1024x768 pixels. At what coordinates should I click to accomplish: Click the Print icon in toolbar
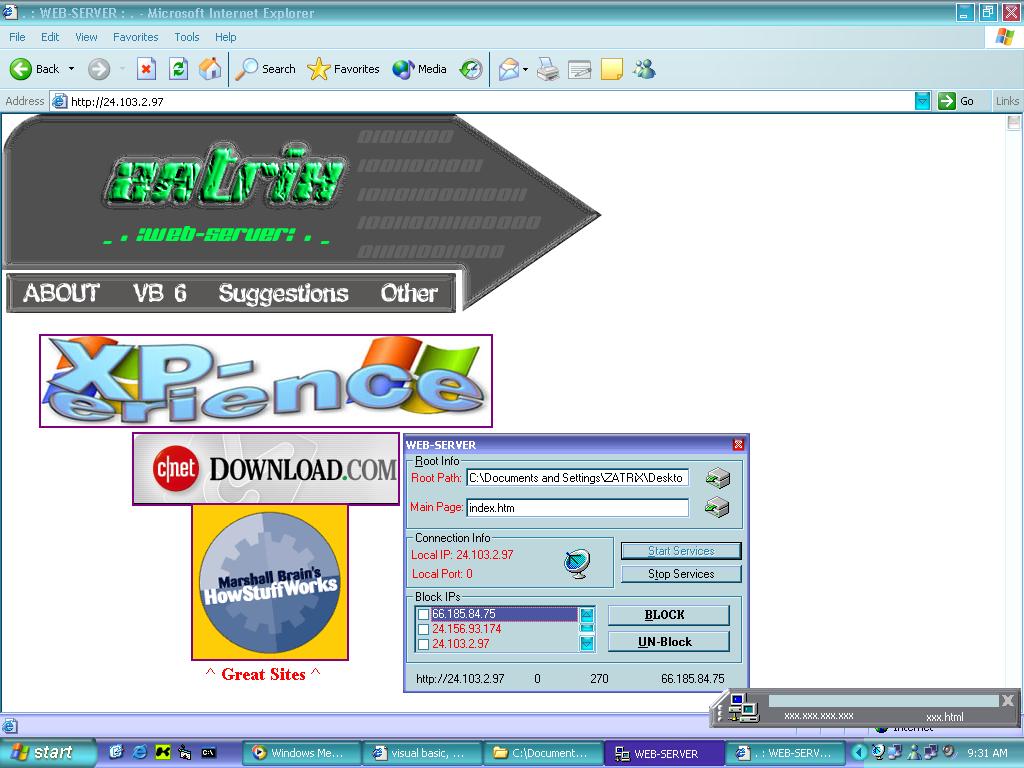pos(547,69)
